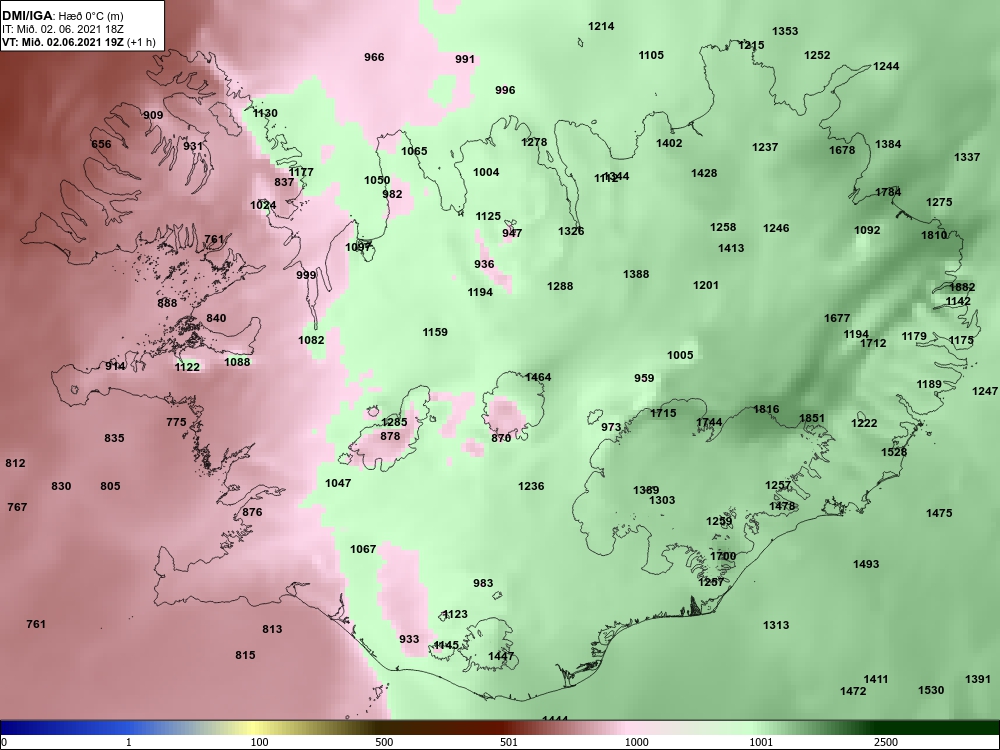Select the height value 933

409,640
